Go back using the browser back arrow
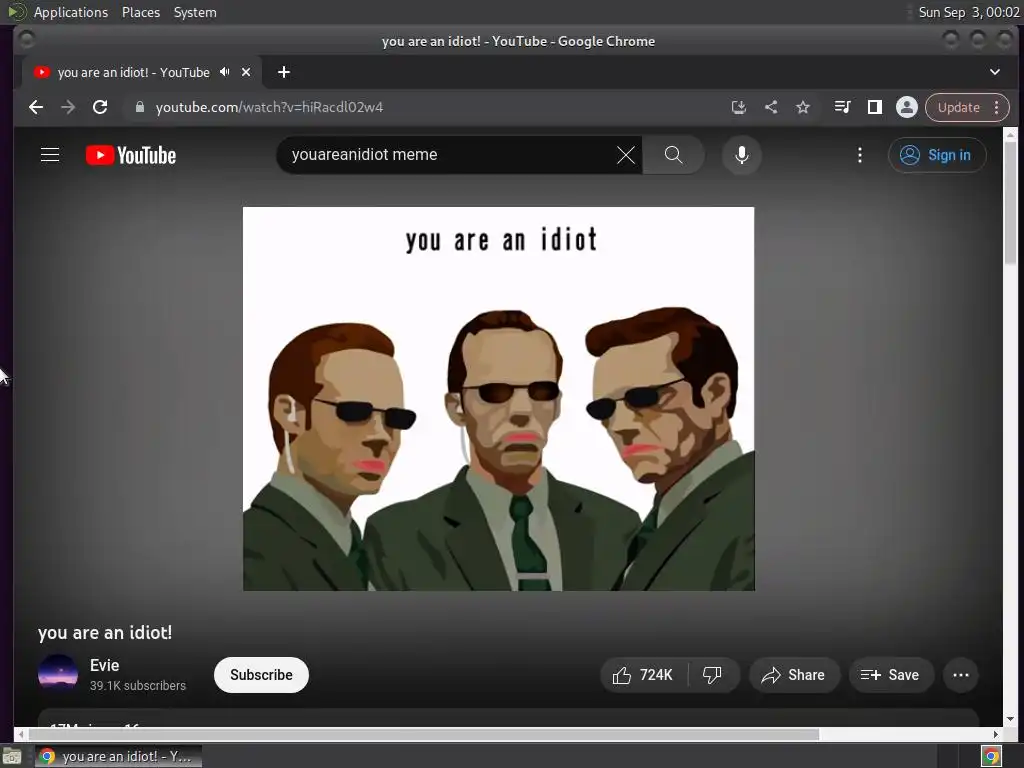 36,107
